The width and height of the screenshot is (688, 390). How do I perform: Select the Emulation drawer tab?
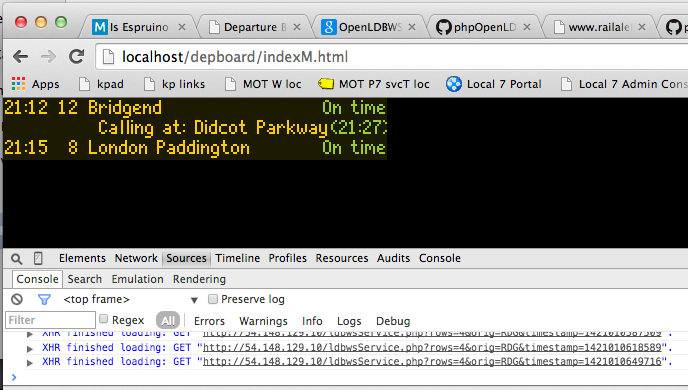coord(137,279)
